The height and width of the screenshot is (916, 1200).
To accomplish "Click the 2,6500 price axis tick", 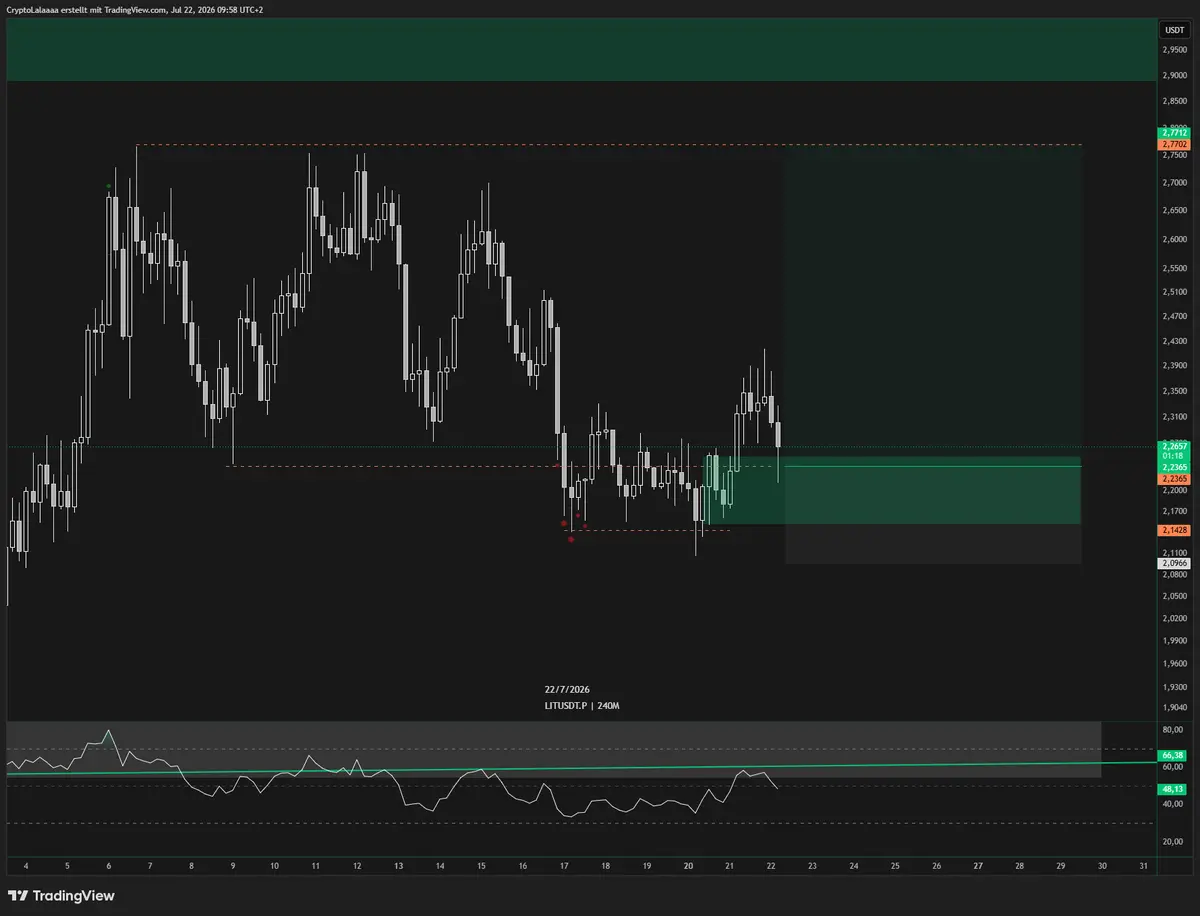I will point(1174,211).
